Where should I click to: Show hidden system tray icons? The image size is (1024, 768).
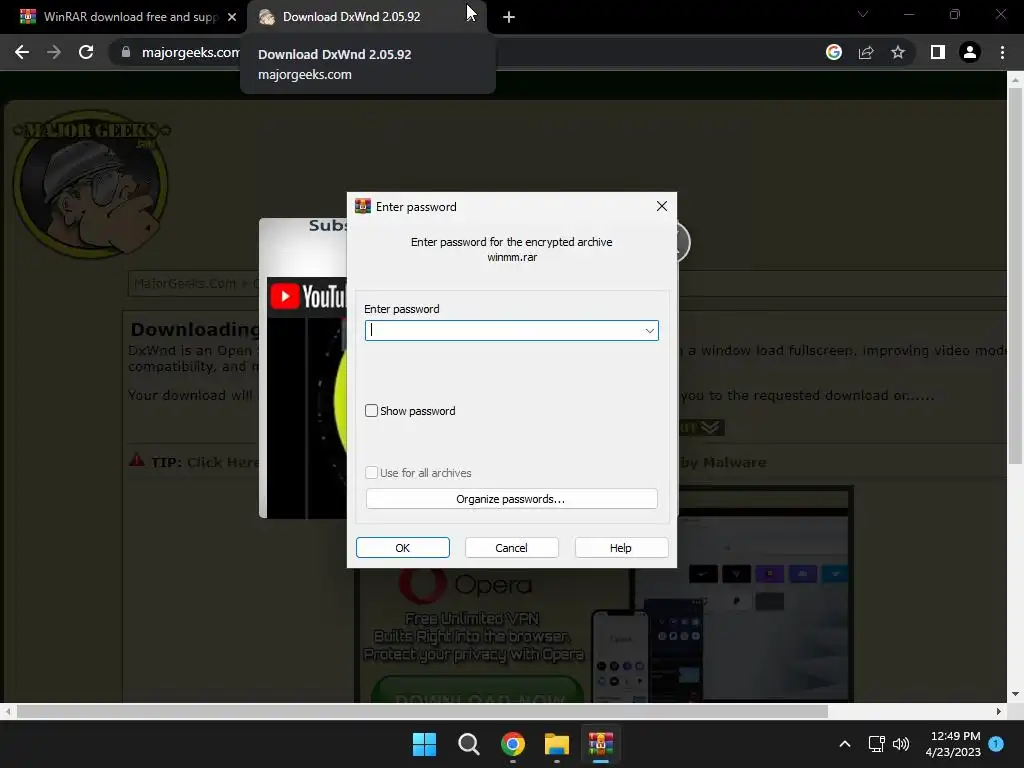[x=844, y=744]
